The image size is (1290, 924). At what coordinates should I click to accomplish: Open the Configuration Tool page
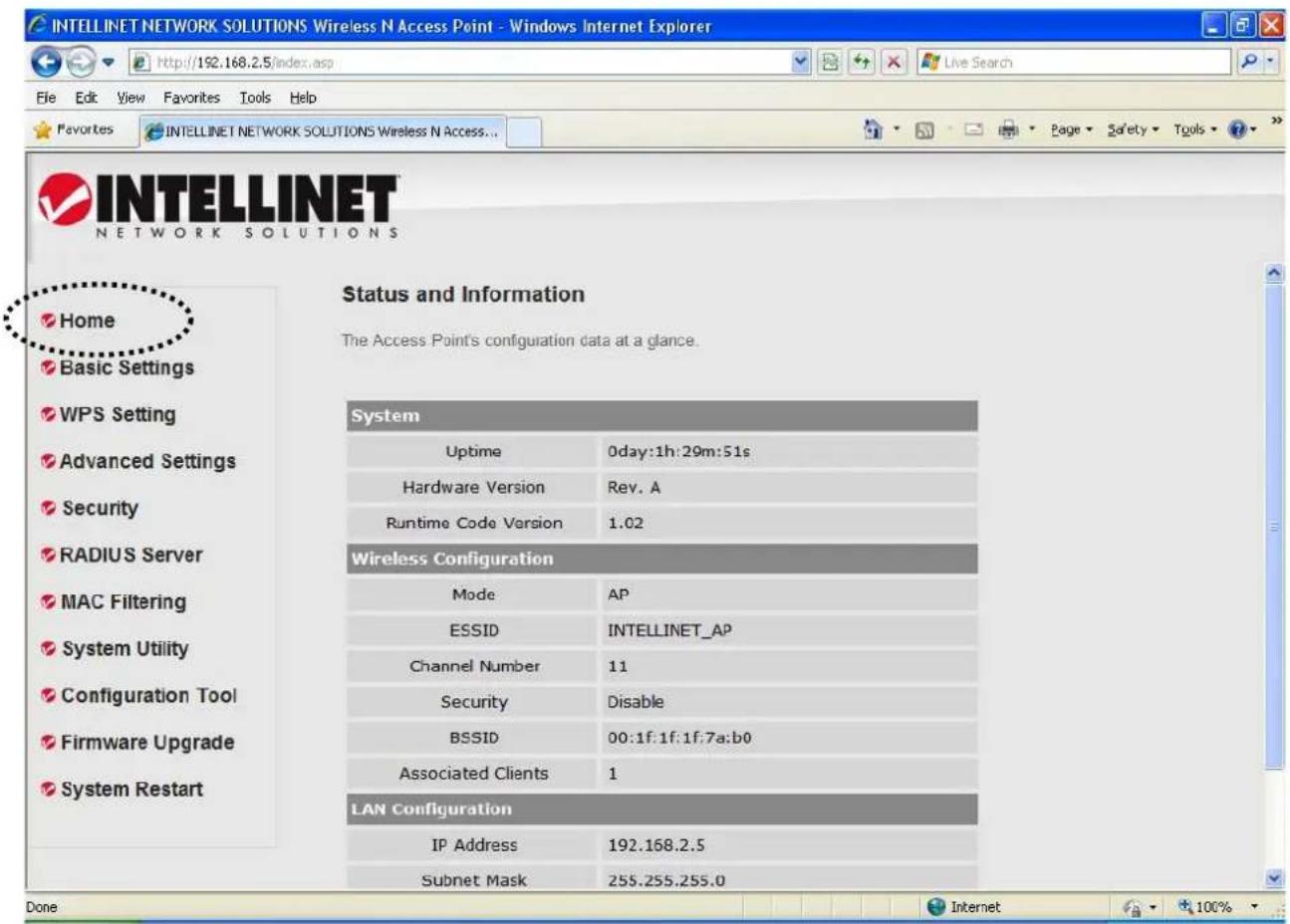(x=148, y=695)
